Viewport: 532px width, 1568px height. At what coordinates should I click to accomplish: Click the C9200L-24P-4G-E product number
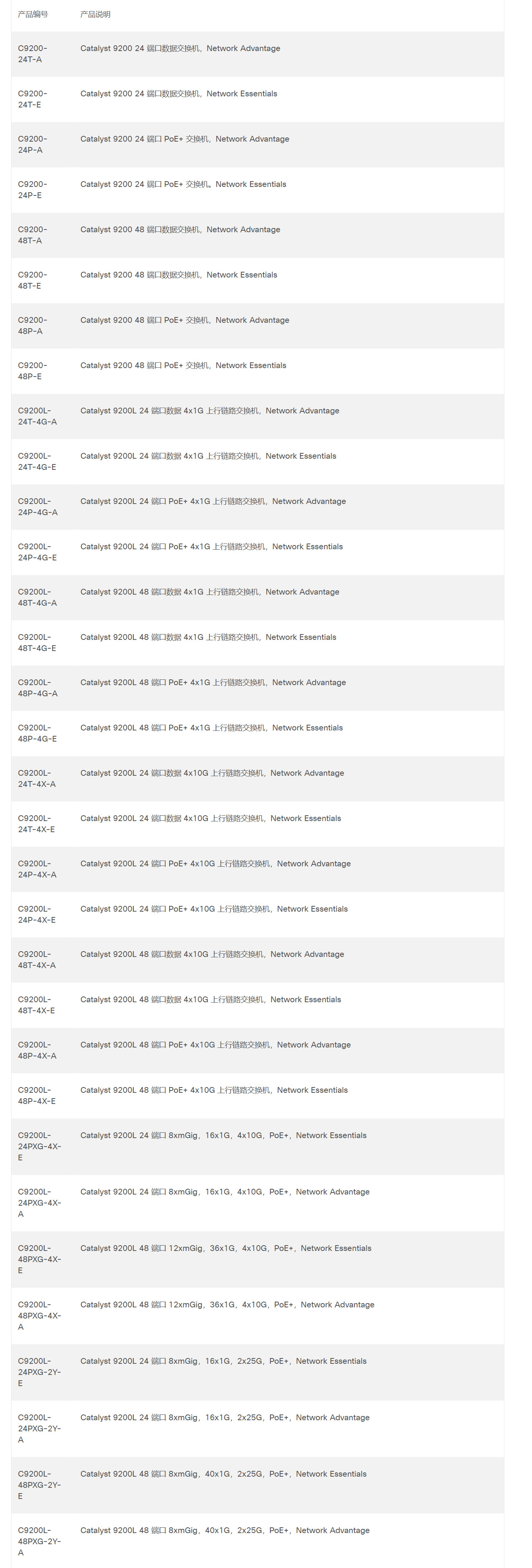[x=37, y=552]
